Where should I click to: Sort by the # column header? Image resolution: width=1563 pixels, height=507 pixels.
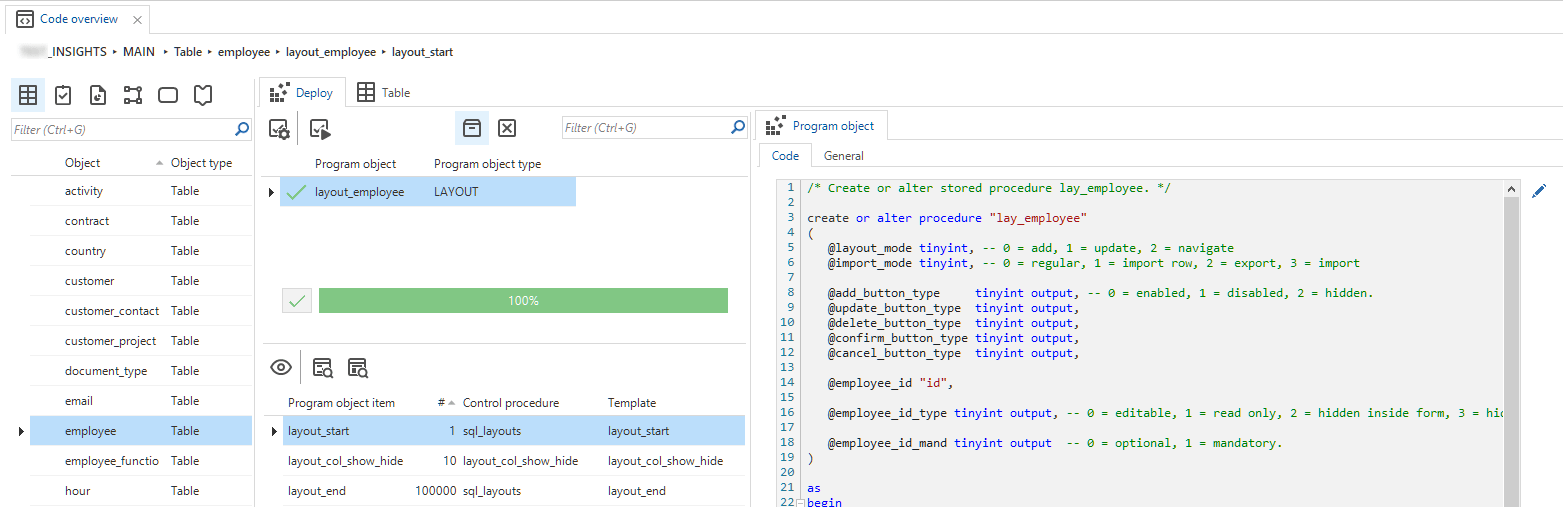pyautogui.click(x=441, y=403)
